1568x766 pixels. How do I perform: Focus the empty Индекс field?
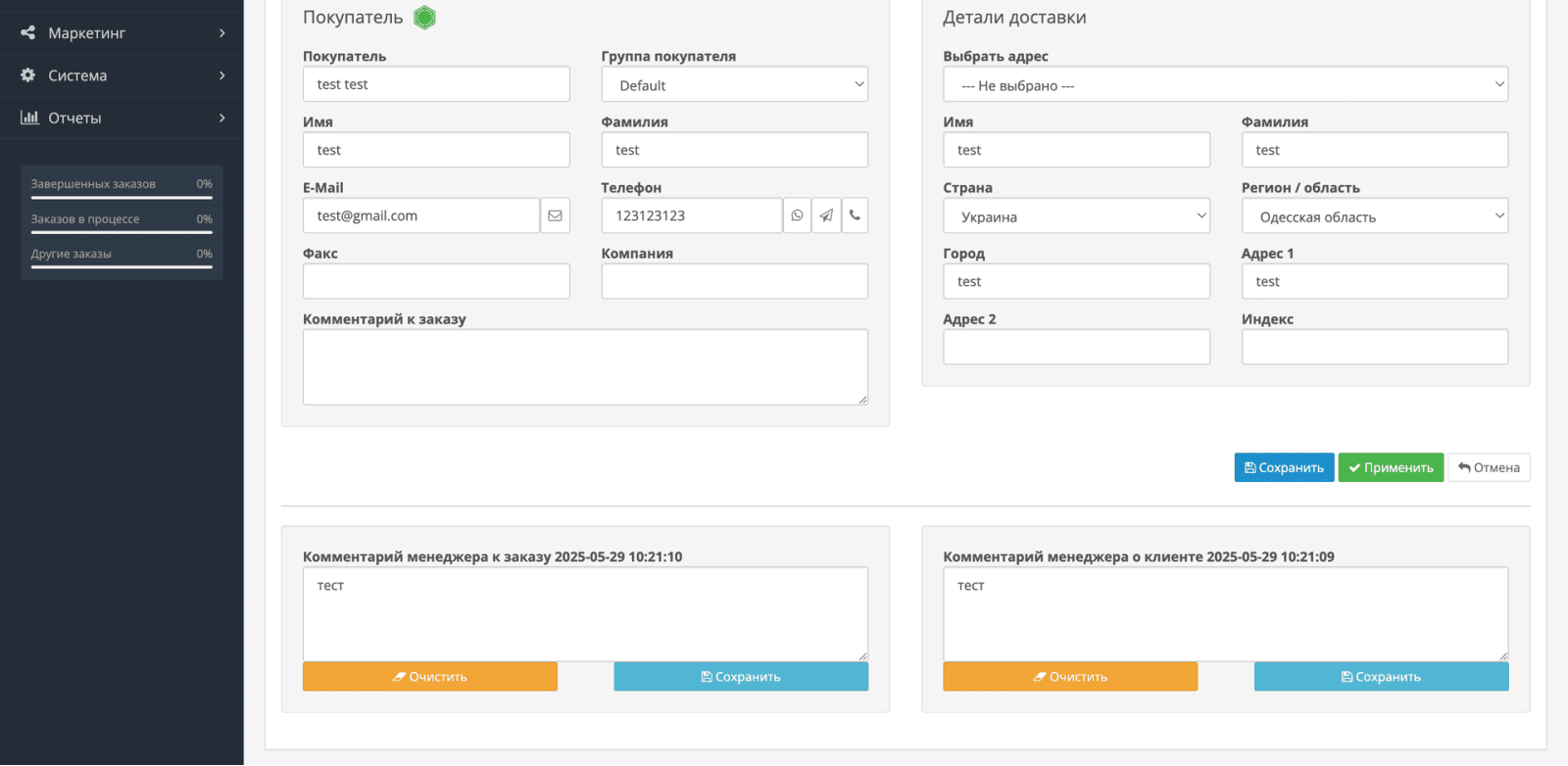coord(1375,347)
